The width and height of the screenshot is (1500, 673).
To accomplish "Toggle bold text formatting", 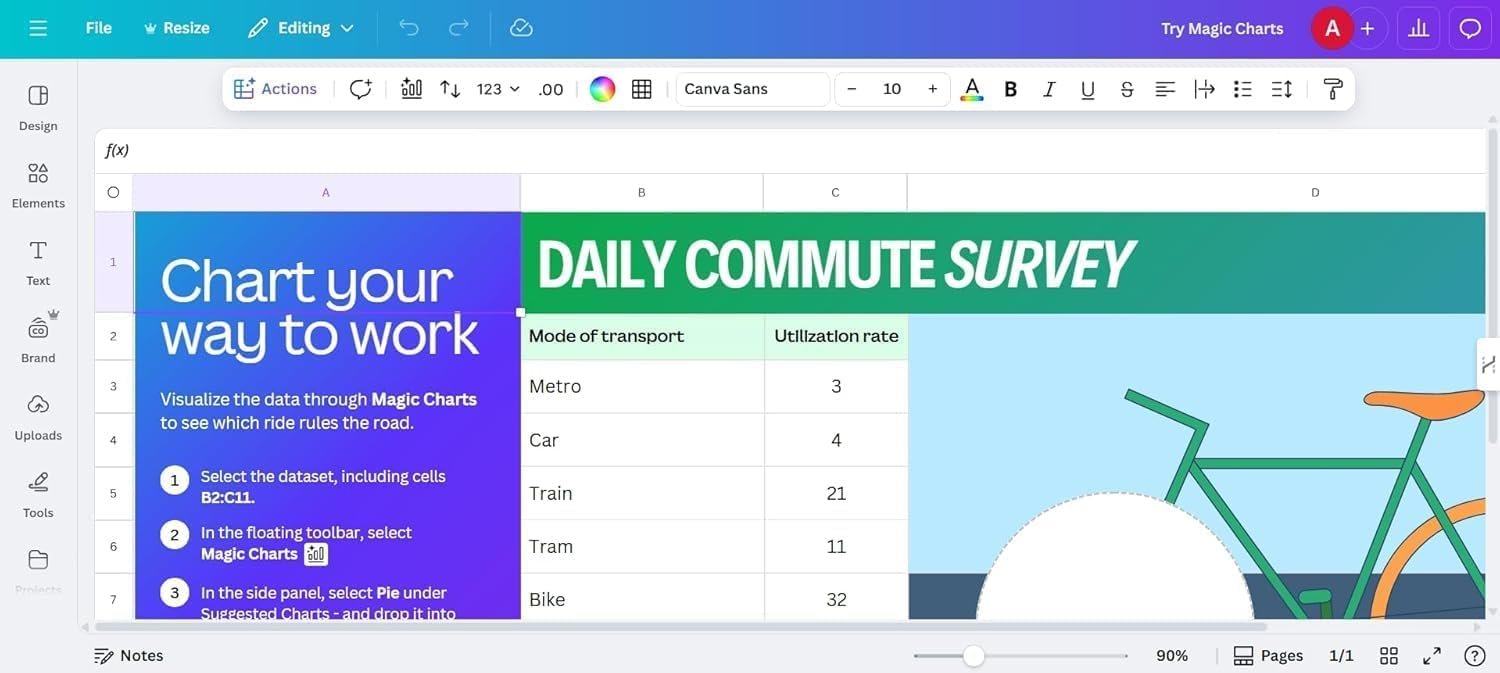I will click(1010, 89).
